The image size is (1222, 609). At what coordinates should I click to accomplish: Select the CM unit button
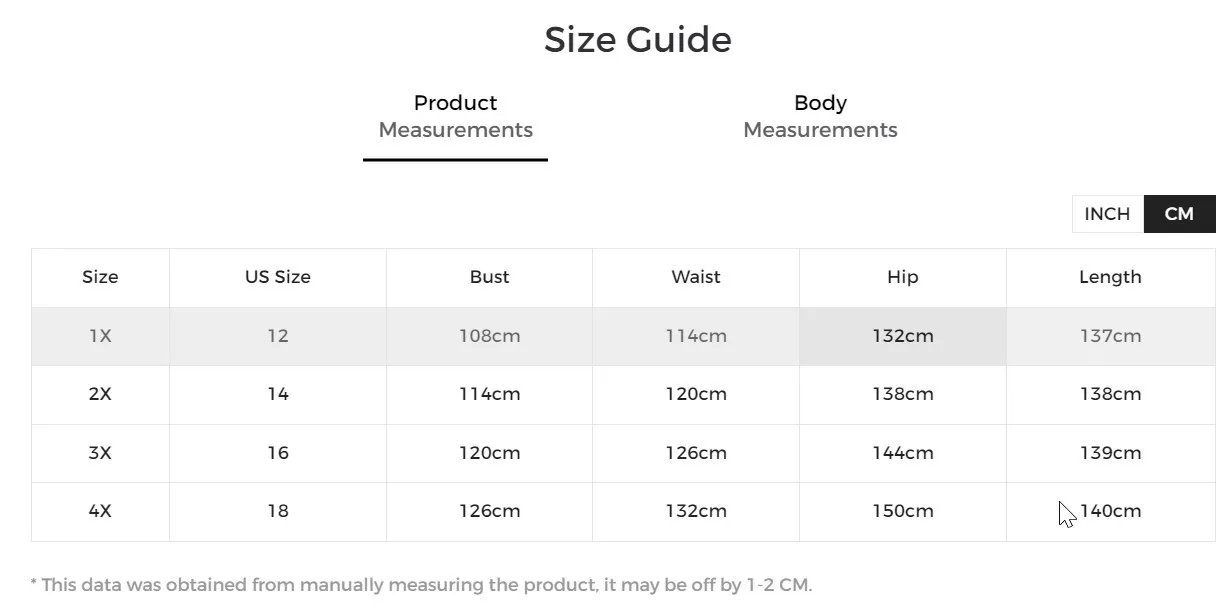point(1179,214)
